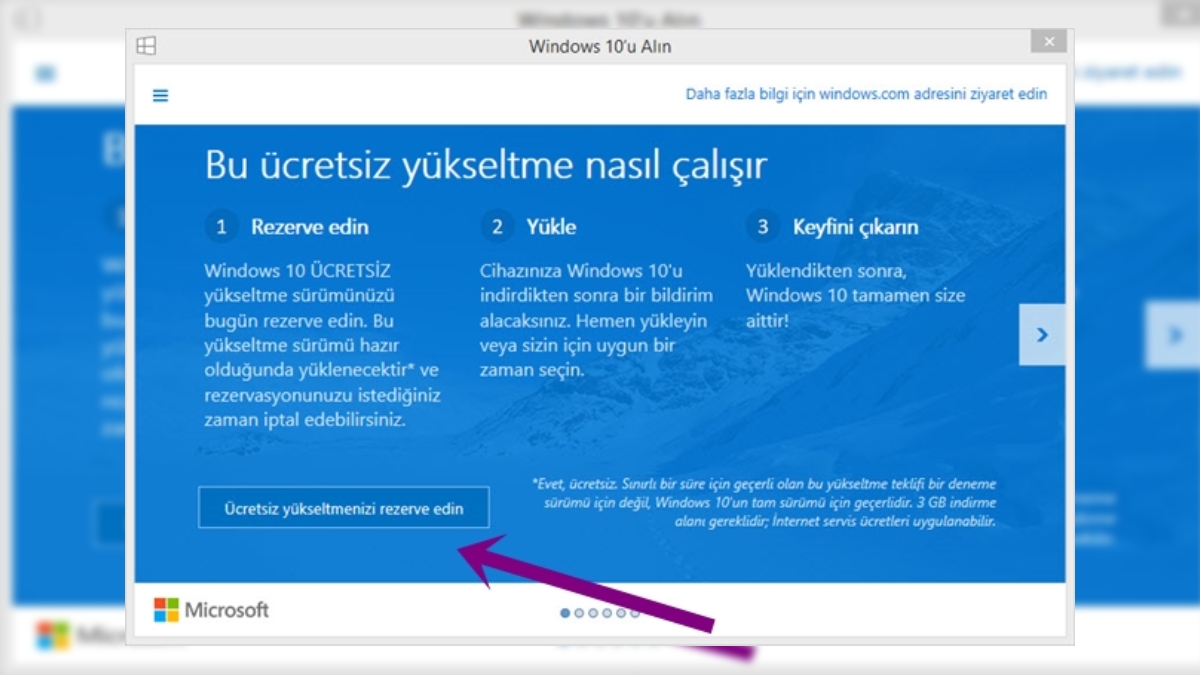
Task: Close the Windows 10'u Alın dialog
Action: 1049,41
